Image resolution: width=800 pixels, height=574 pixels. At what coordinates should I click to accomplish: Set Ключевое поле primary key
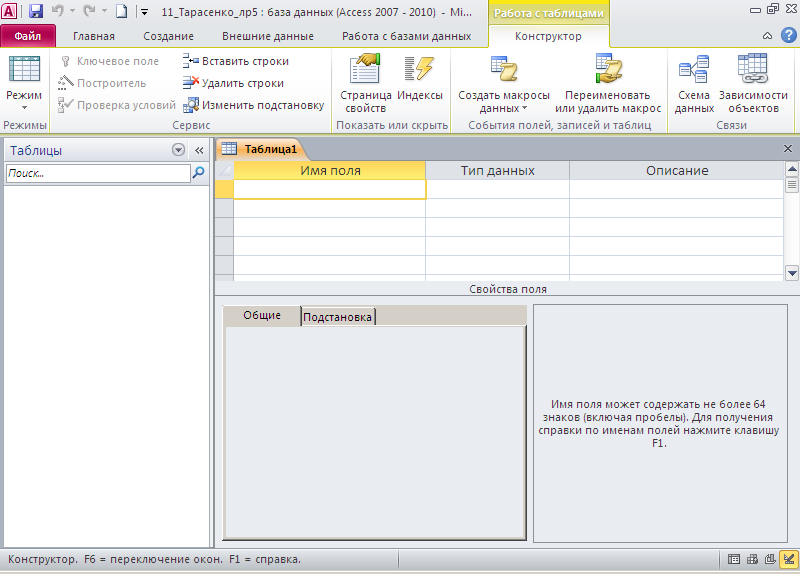pyautogui.click(x=109, y=61)
